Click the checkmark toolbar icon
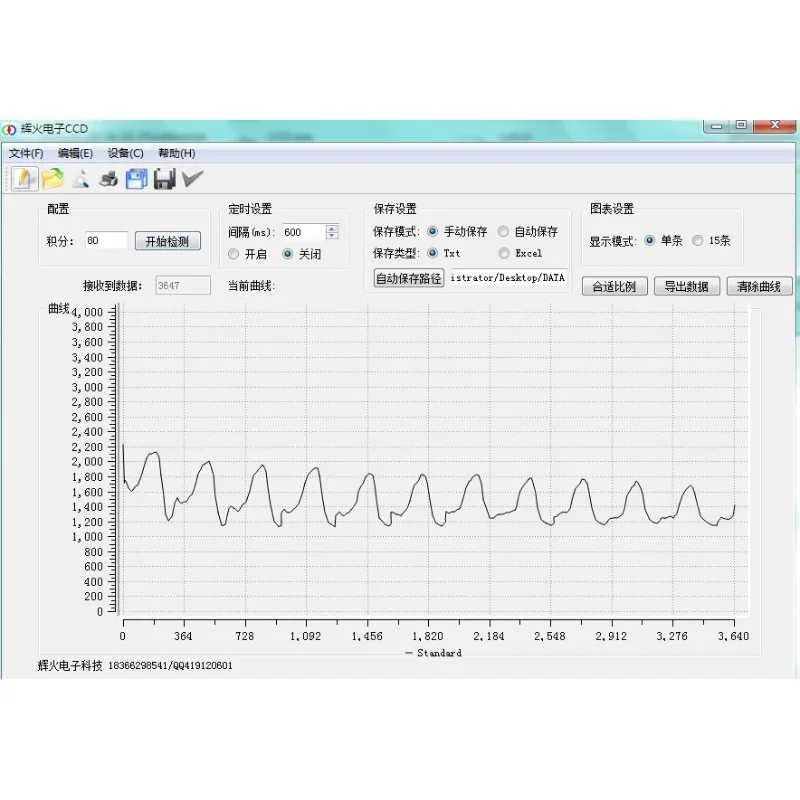The height and width of the screenshot is (800, 800). coord(192,179)
